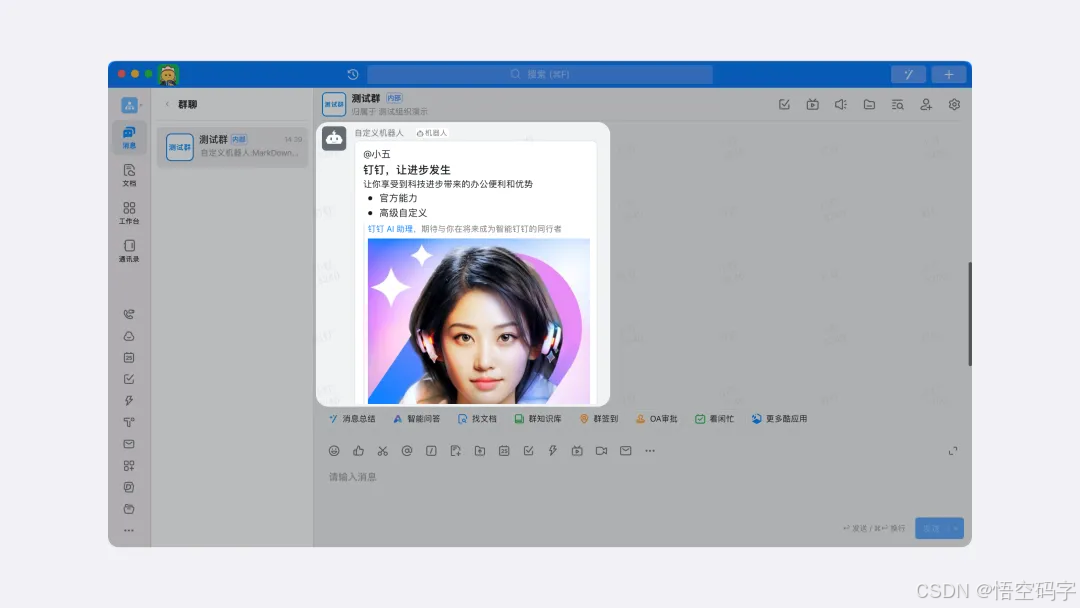Click the lightning DING icon in input toolbar

coord(552,451)
